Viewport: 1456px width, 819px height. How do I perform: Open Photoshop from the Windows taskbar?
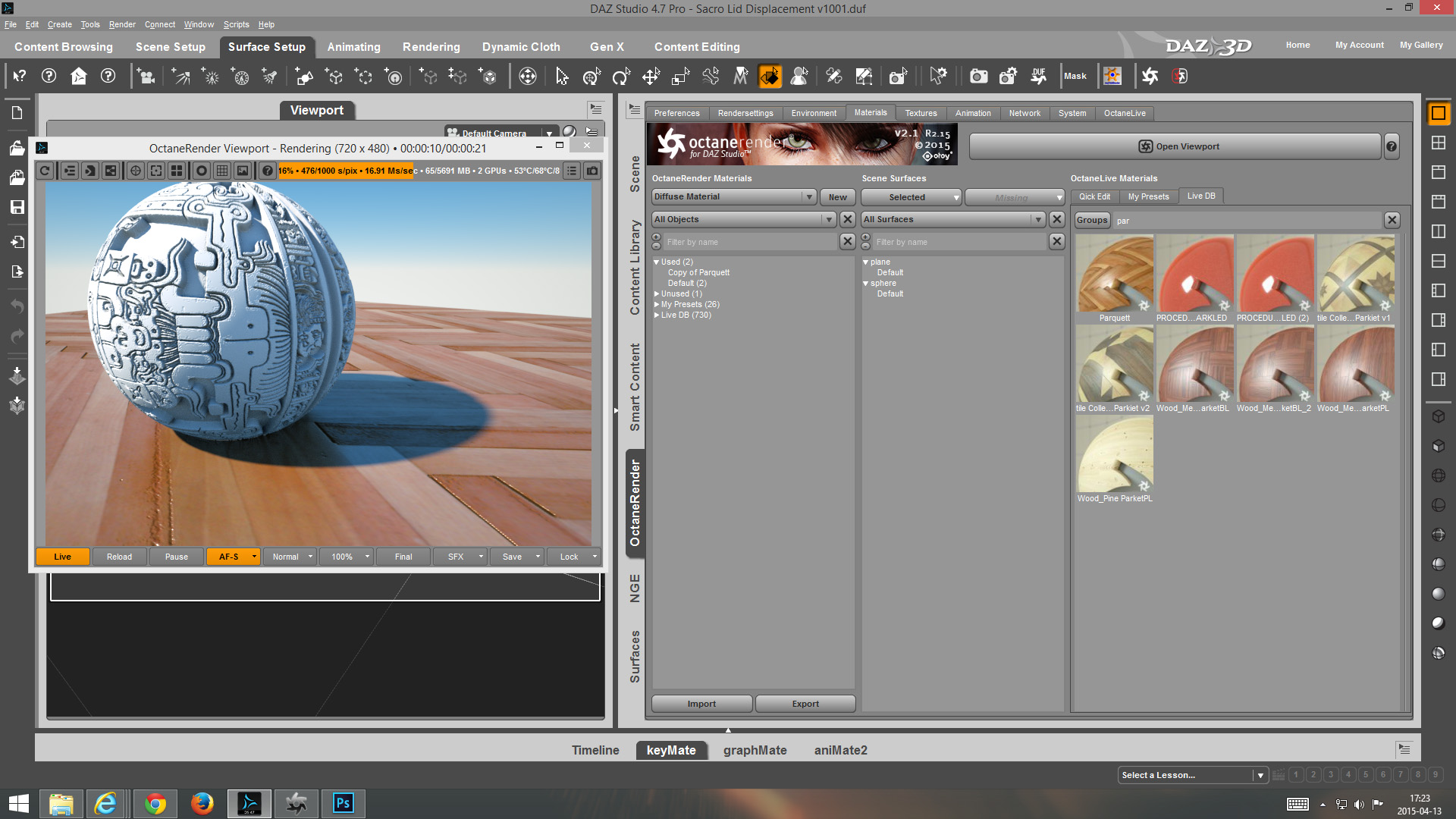point(343,803)
